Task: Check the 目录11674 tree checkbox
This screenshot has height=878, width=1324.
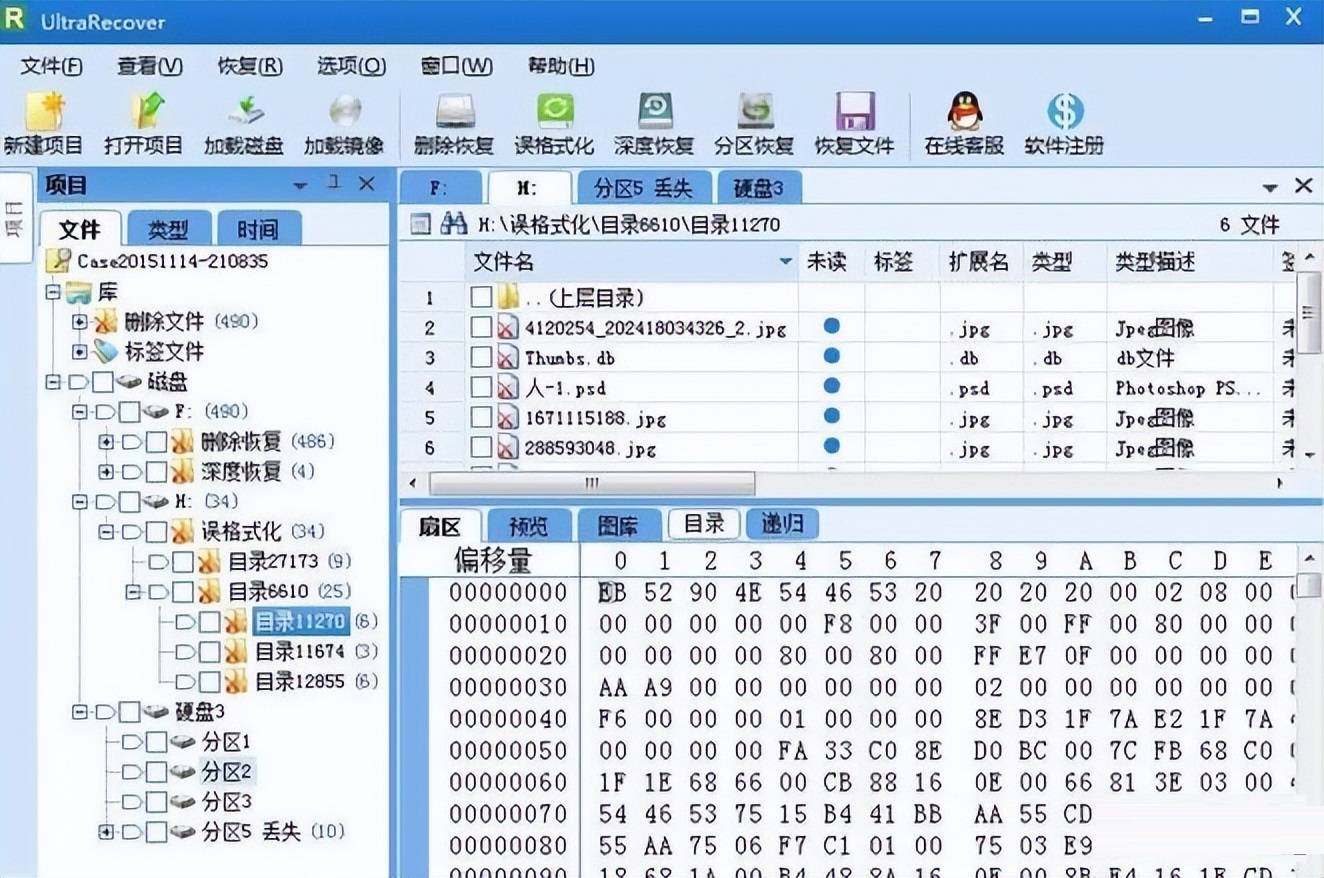Action: (x=208, y=652)
